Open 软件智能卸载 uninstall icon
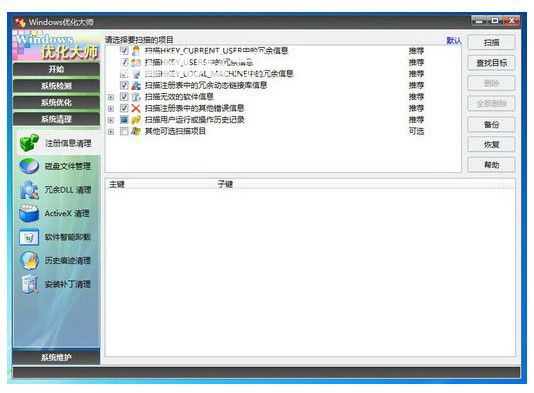The height and width of the screenshot is (393, 534). click(29, 237)
